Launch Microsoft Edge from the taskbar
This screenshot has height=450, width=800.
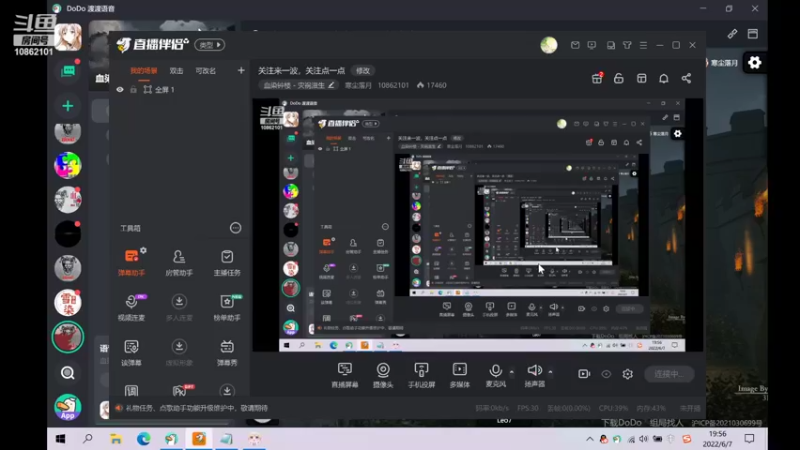pos(143,439)
